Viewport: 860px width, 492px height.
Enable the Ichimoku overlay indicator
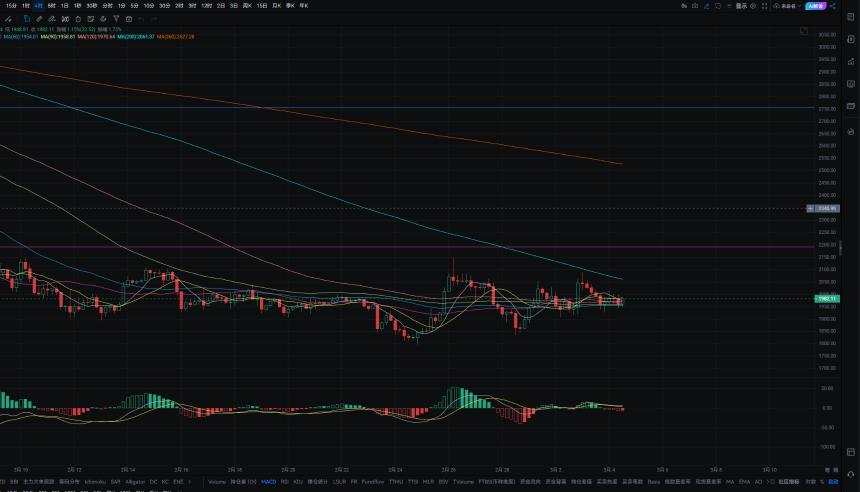[95, 482]
